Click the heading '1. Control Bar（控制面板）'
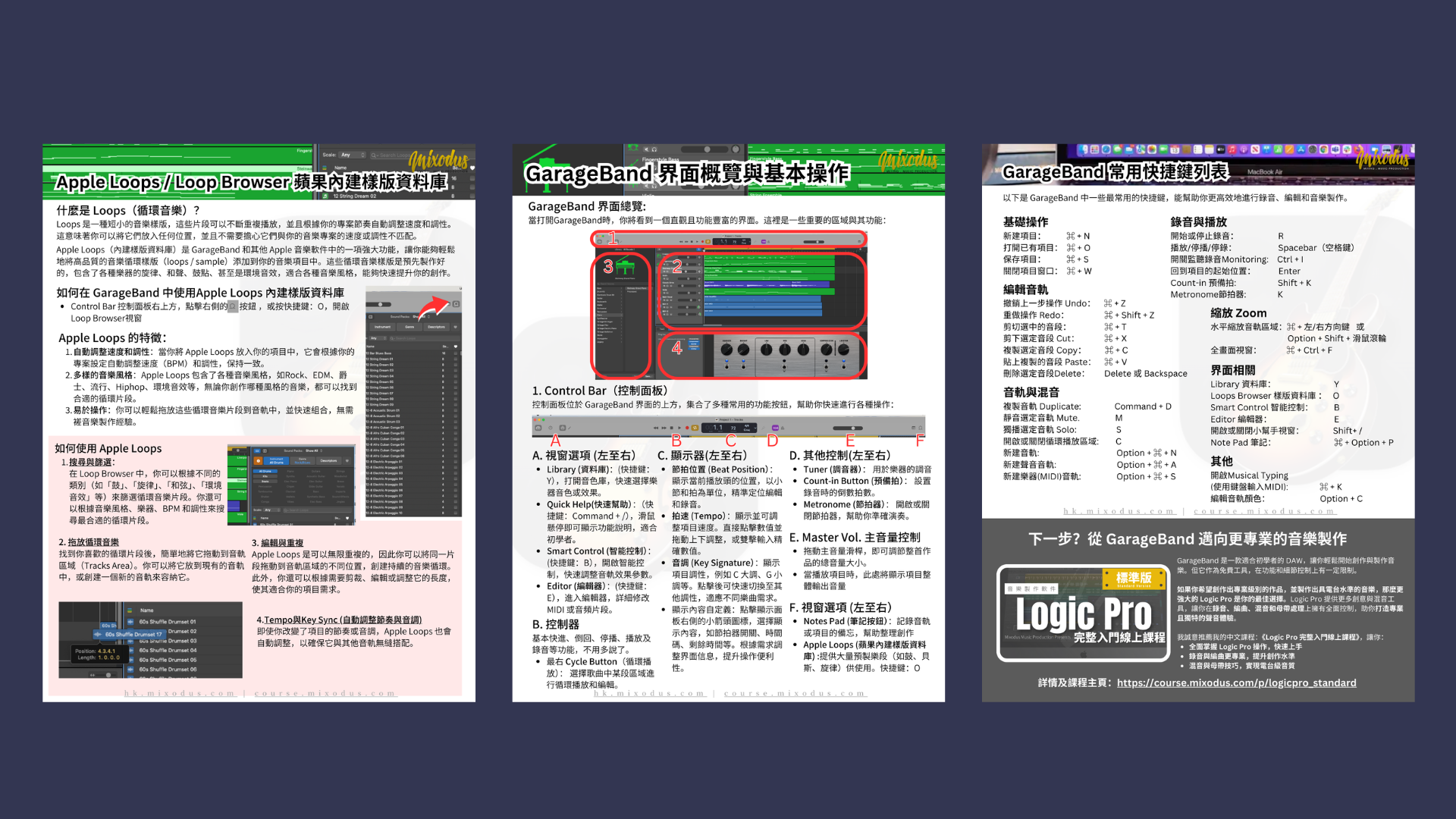1456x819 pixels. pyautogui.click(x=600, y=391)
